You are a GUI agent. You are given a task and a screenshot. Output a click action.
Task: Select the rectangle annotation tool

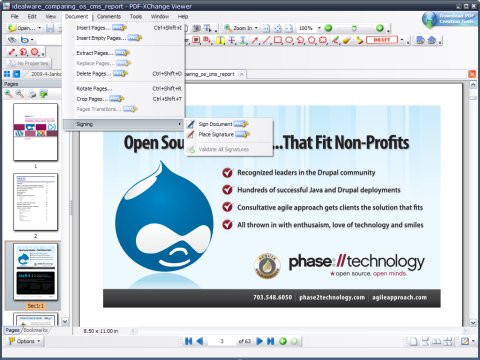pyautogui.click(x=278, y=40)
